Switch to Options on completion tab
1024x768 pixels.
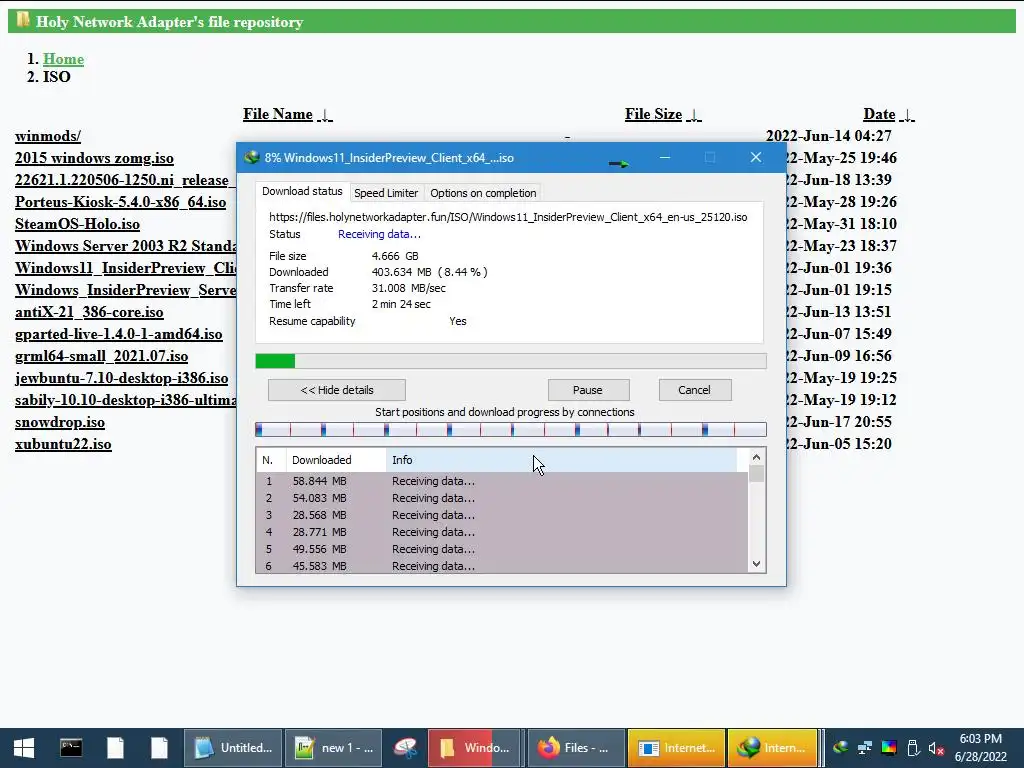pos(483,193)
